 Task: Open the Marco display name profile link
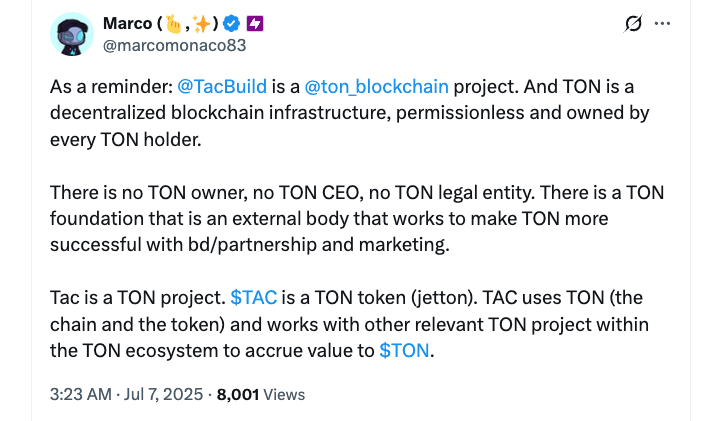123,23
